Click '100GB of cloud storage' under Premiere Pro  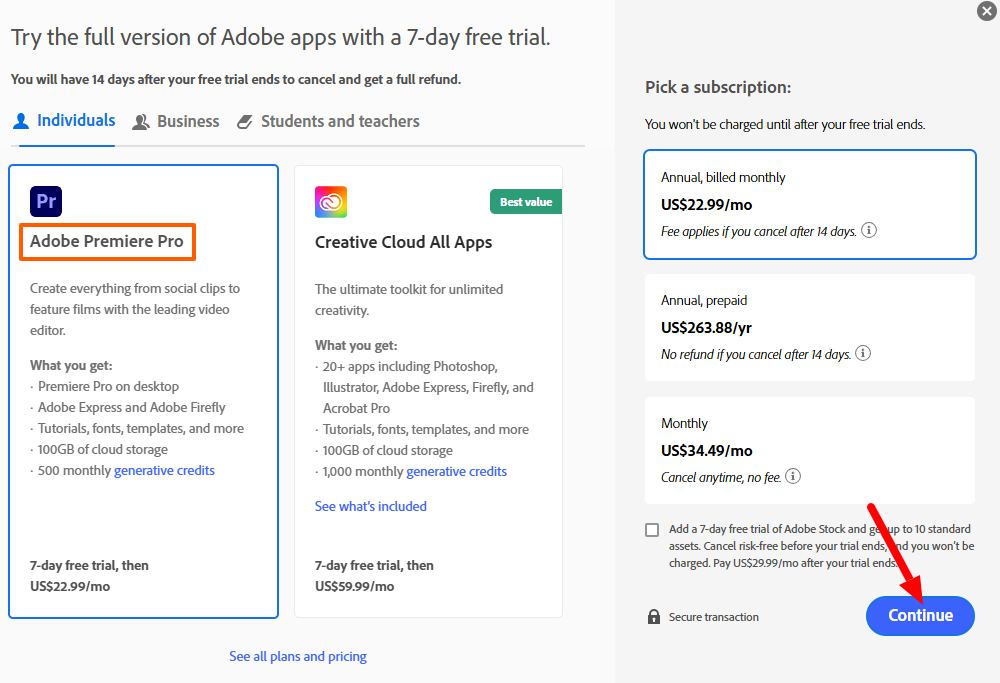coord(103,450)
